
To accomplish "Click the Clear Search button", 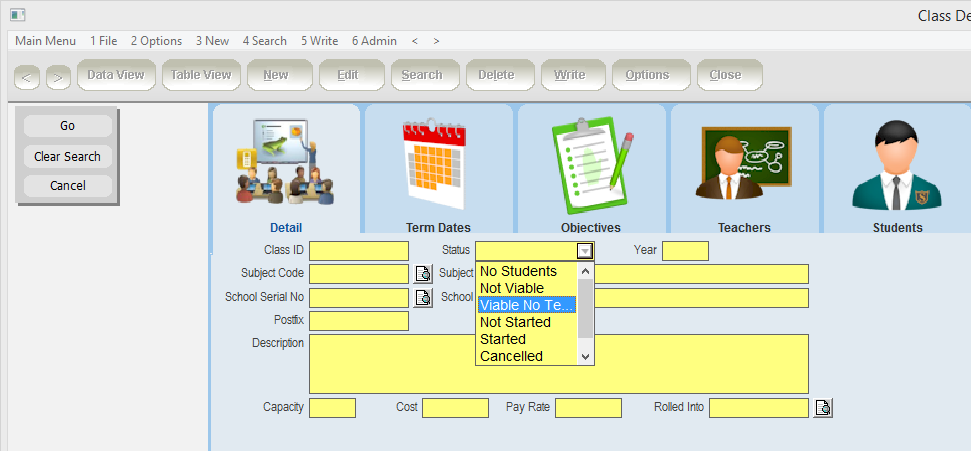I will pyautogui.click(x=67, y=157).
